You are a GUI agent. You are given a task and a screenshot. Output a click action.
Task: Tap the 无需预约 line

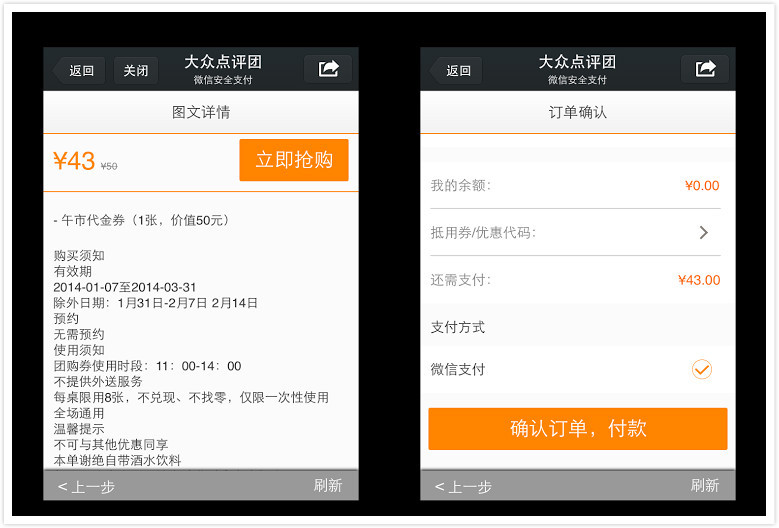[79, 334]
